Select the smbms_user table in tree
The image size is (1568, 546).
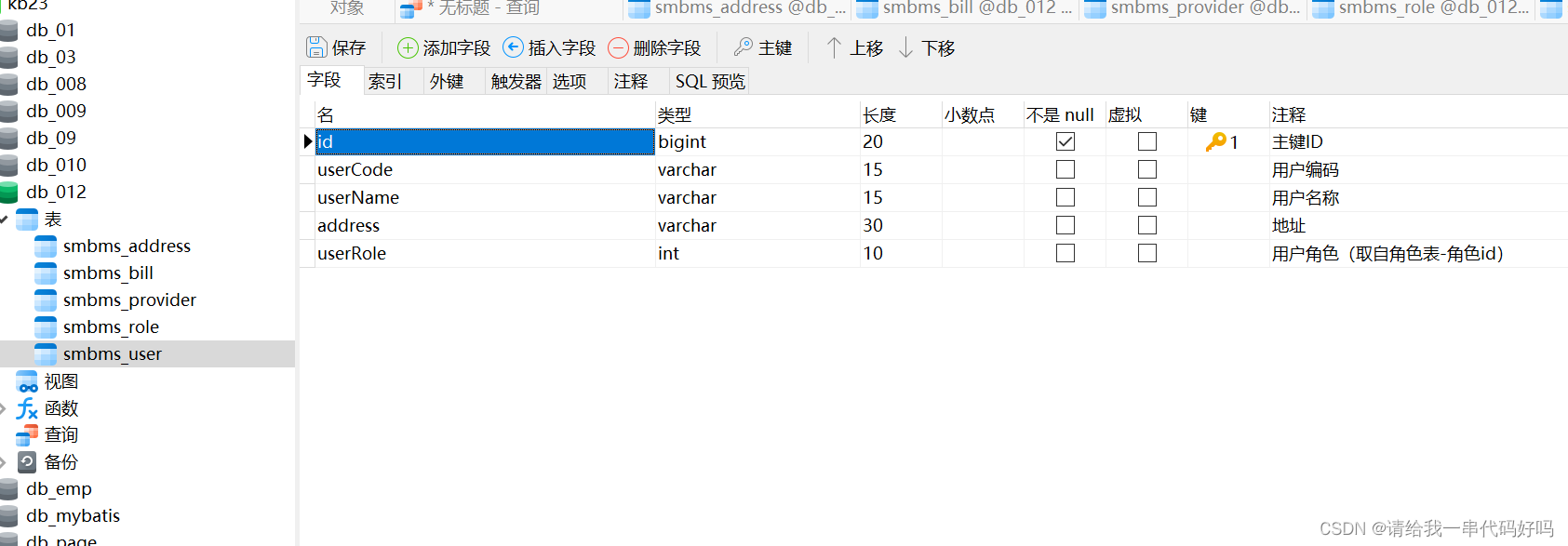click(x=147, y=354)
